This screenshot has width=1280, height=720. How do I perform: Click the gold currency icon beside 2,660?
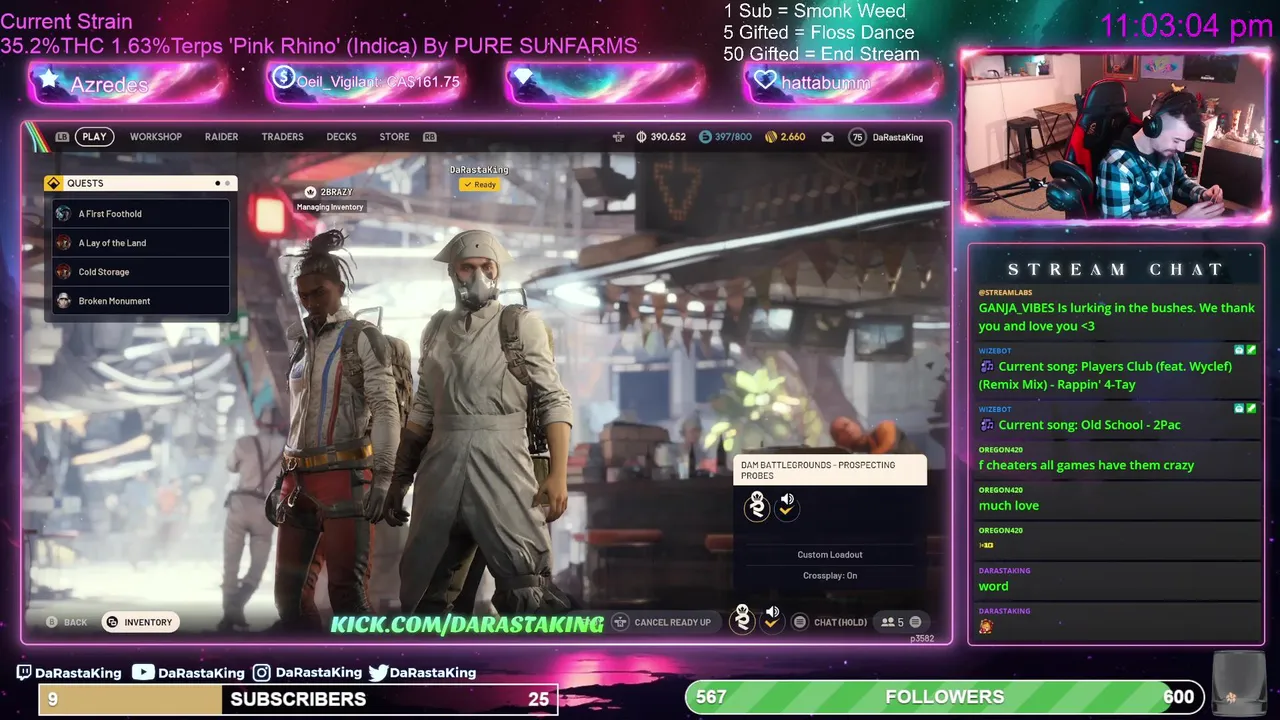[771, 137]
